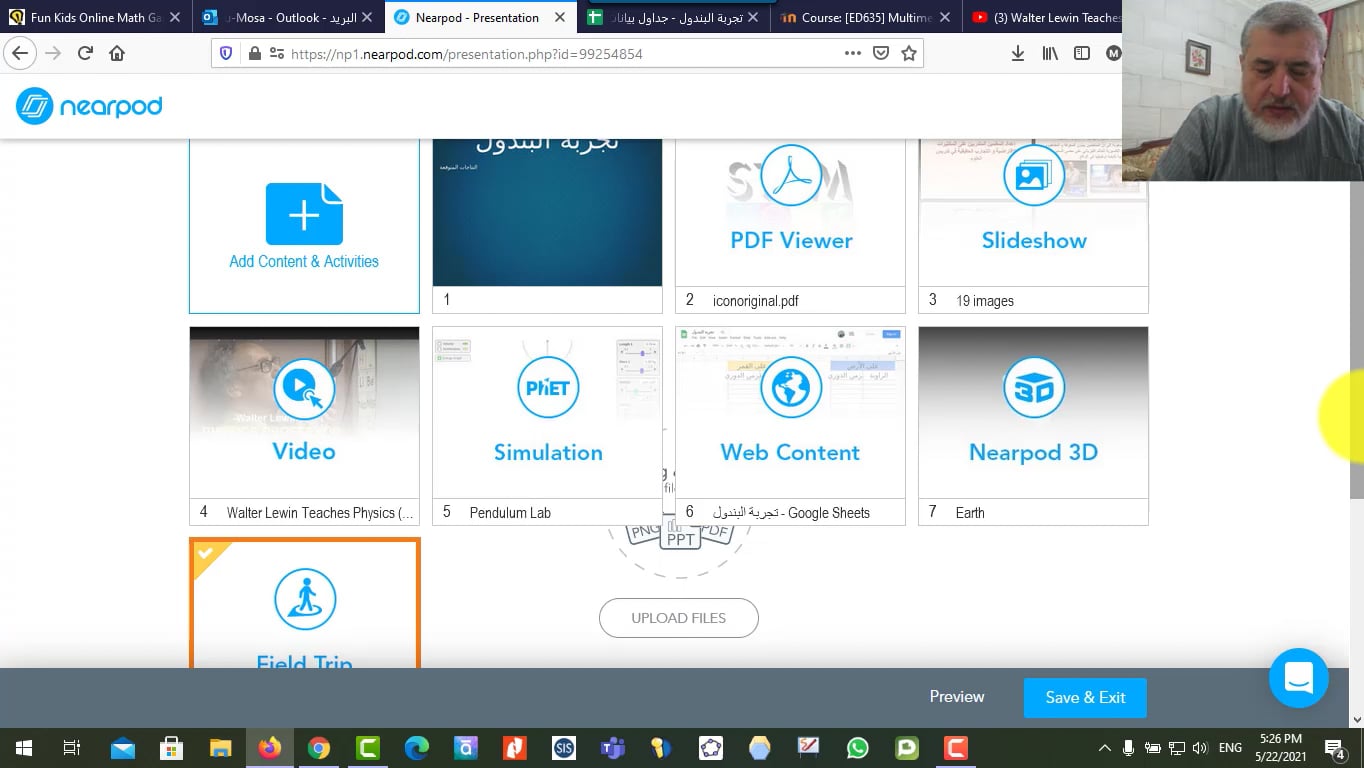Open WhatsApp from the taskbar

pyautogui.click(x=857, y=748)
